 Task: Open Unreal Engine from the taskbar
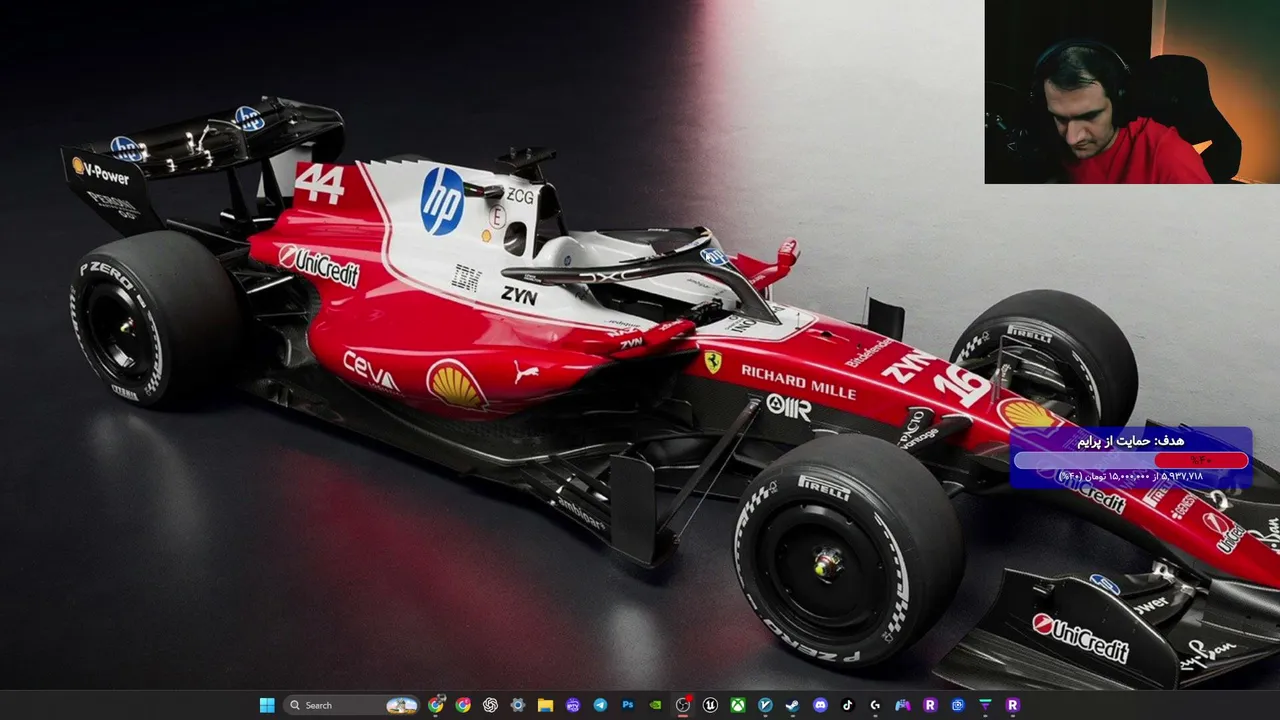point(710,705)
